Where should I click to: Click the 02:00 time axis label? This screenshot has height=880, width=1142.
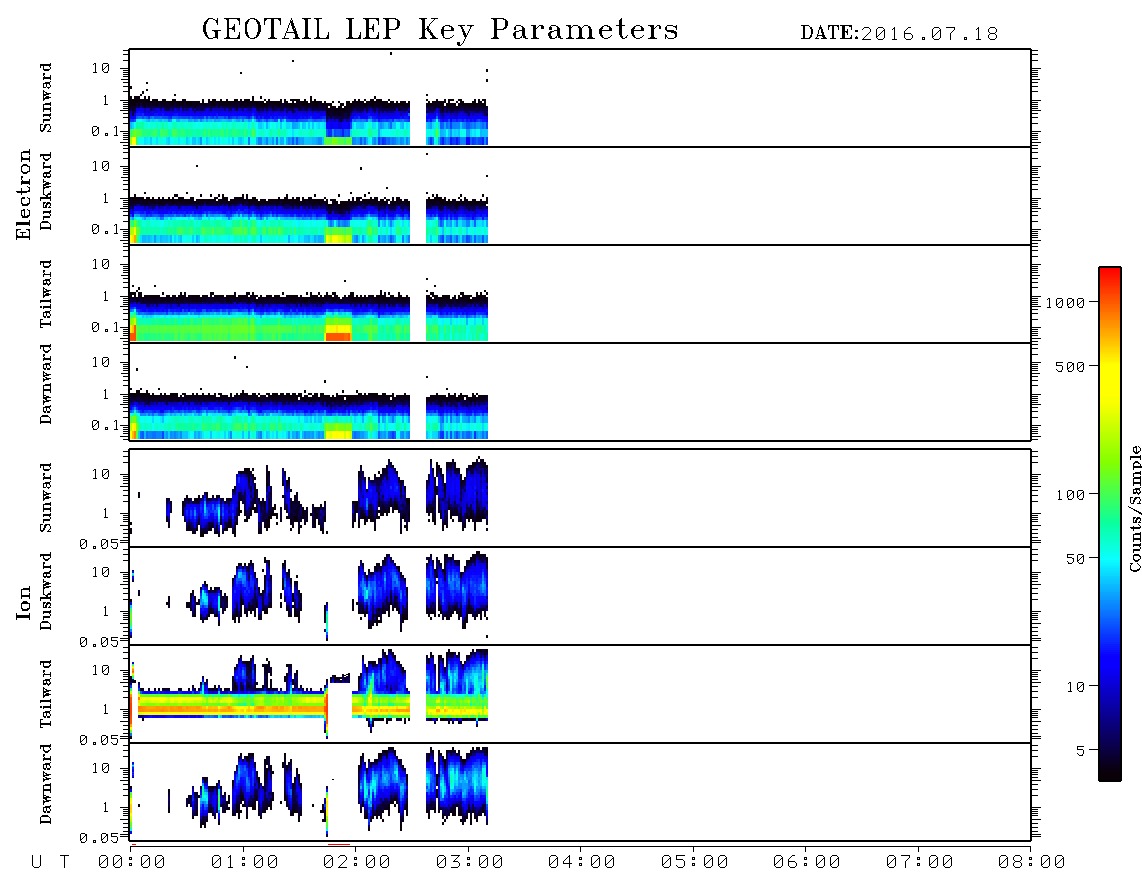(x=357, y=863)
